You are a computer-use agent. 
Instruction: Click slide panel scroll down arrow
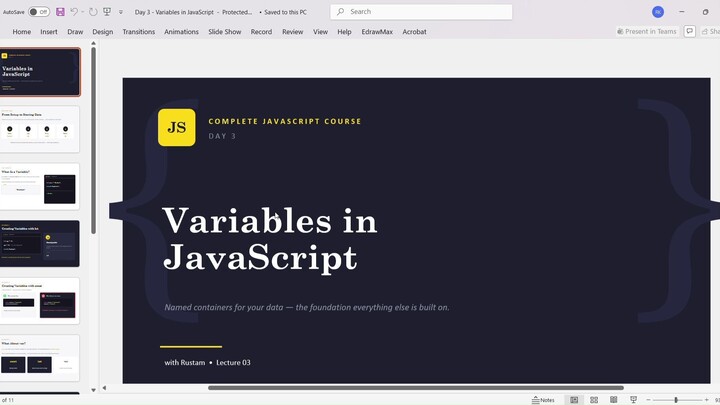93,390
